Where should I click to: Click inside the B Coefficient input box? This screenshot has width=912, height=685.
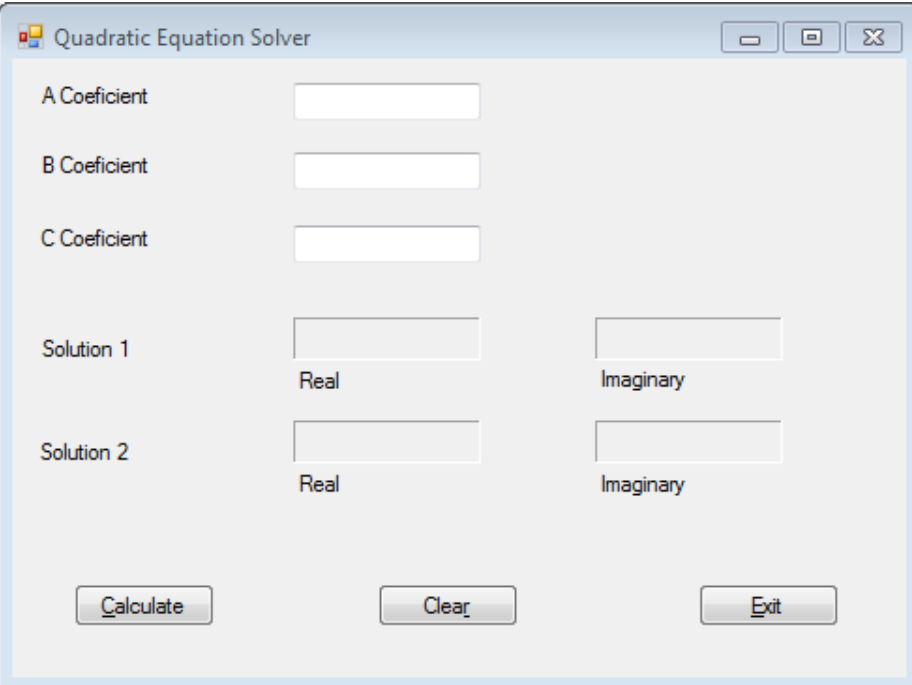(385, 168)
